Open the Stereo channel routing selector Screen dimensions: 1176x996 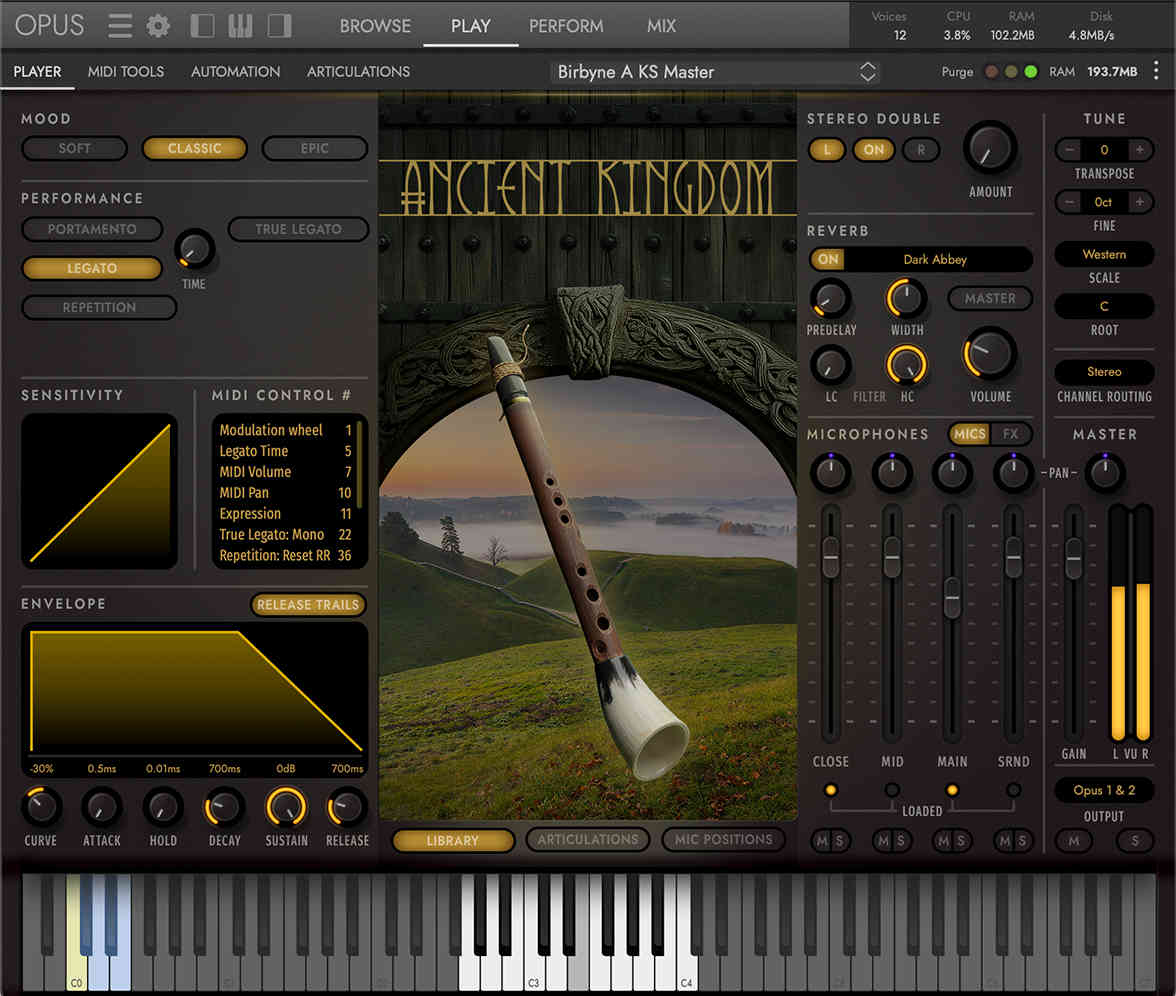click(x=1104, y=371)
